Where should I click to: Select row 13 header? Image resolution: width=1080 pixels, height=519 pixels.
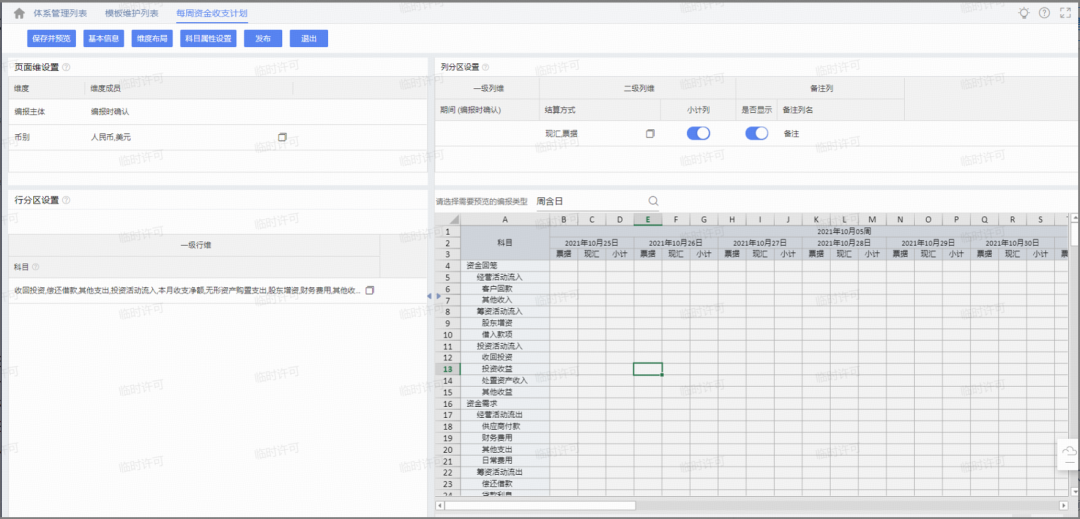(x=448, y=369)
